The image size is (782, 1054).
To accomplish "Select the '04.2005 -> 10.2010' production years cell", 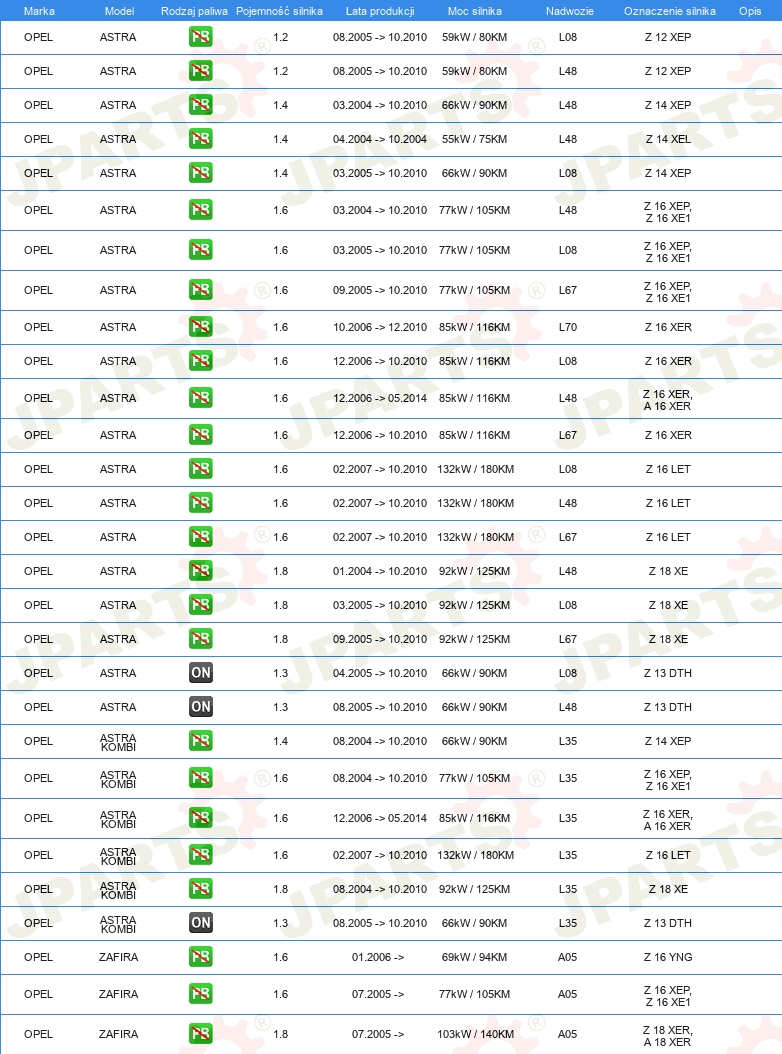I will [x=380, y=673].
